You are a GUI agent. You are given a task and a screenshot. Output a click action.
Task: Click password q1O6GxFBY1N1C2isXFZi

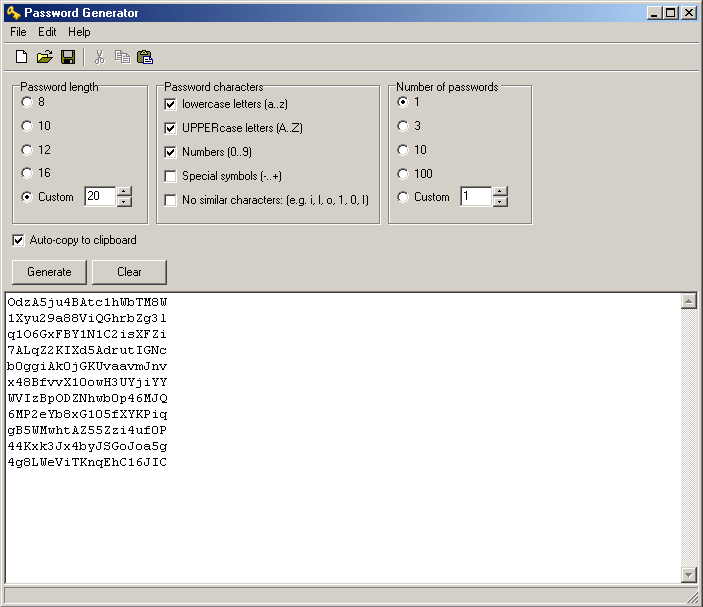click(x=87, y=334)
